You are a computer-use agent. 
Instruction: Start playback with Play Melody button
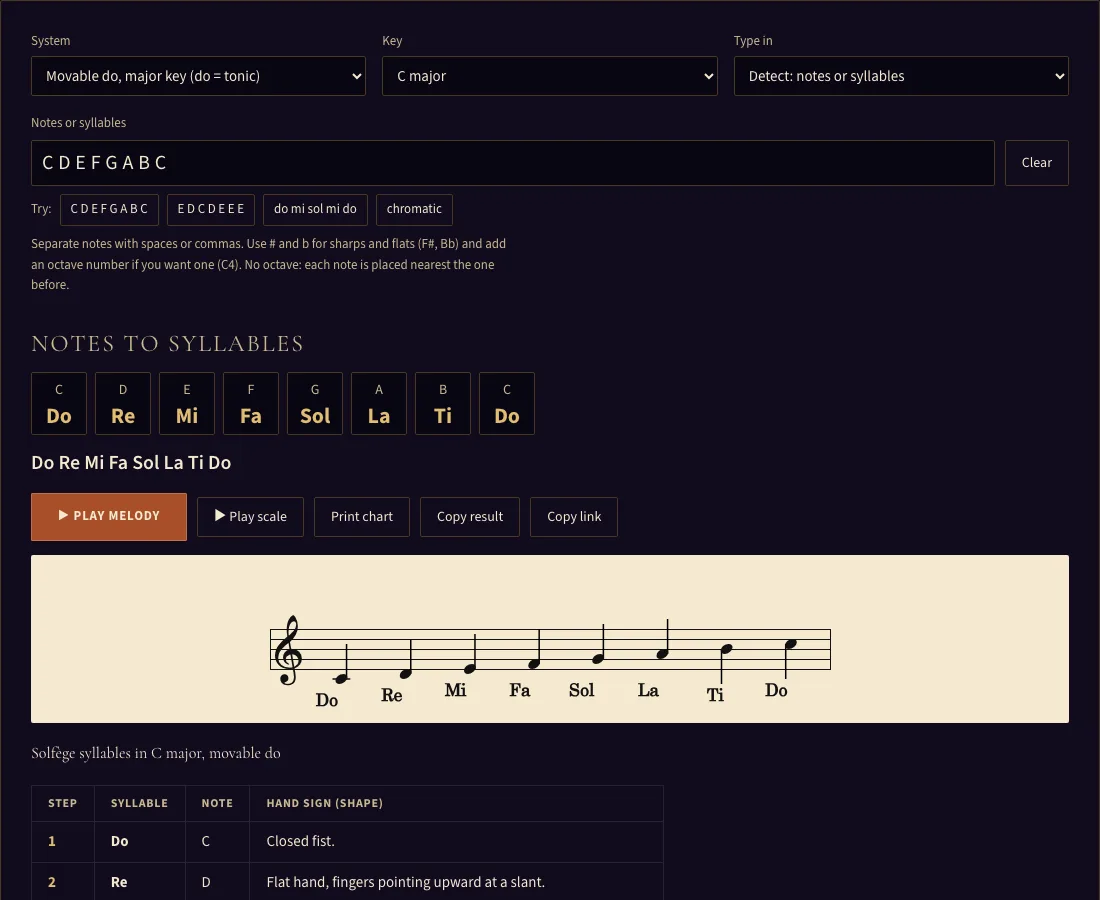tap(109, 516)
